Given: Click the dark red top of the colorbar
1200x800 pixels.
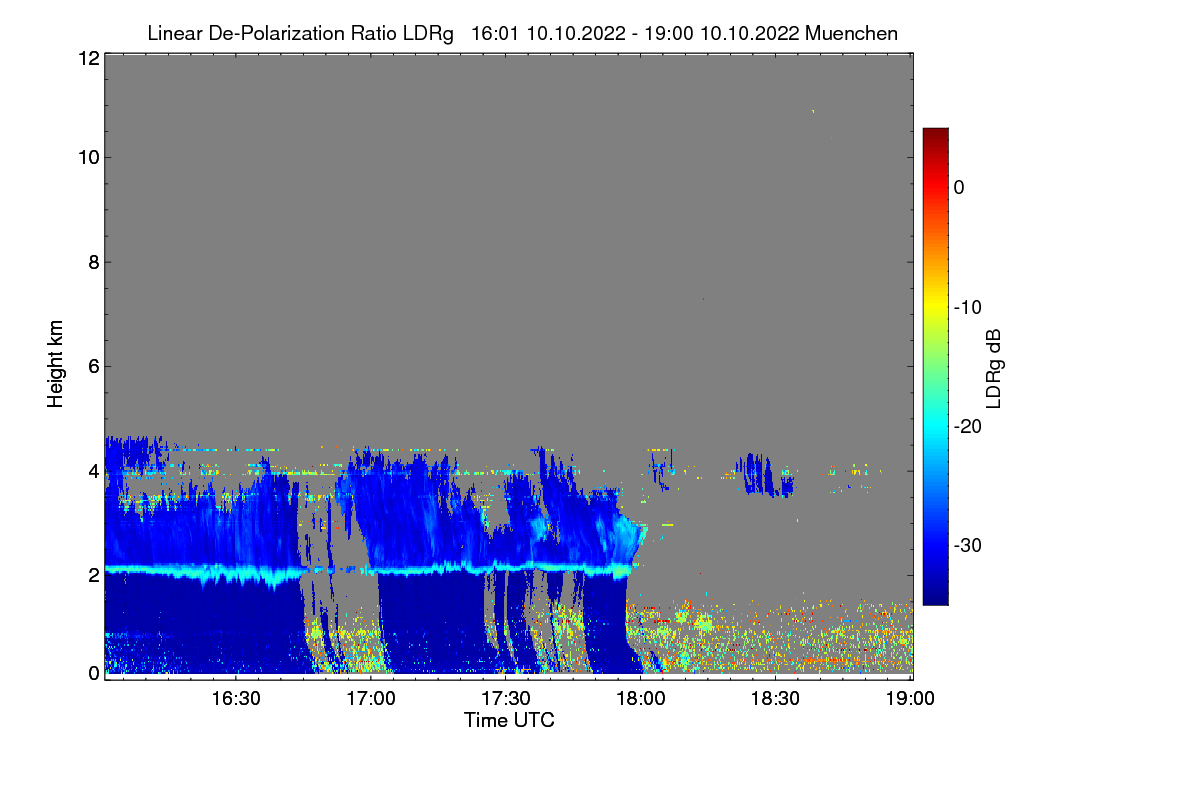Looking at the screenshot, I should pos(935,137).
